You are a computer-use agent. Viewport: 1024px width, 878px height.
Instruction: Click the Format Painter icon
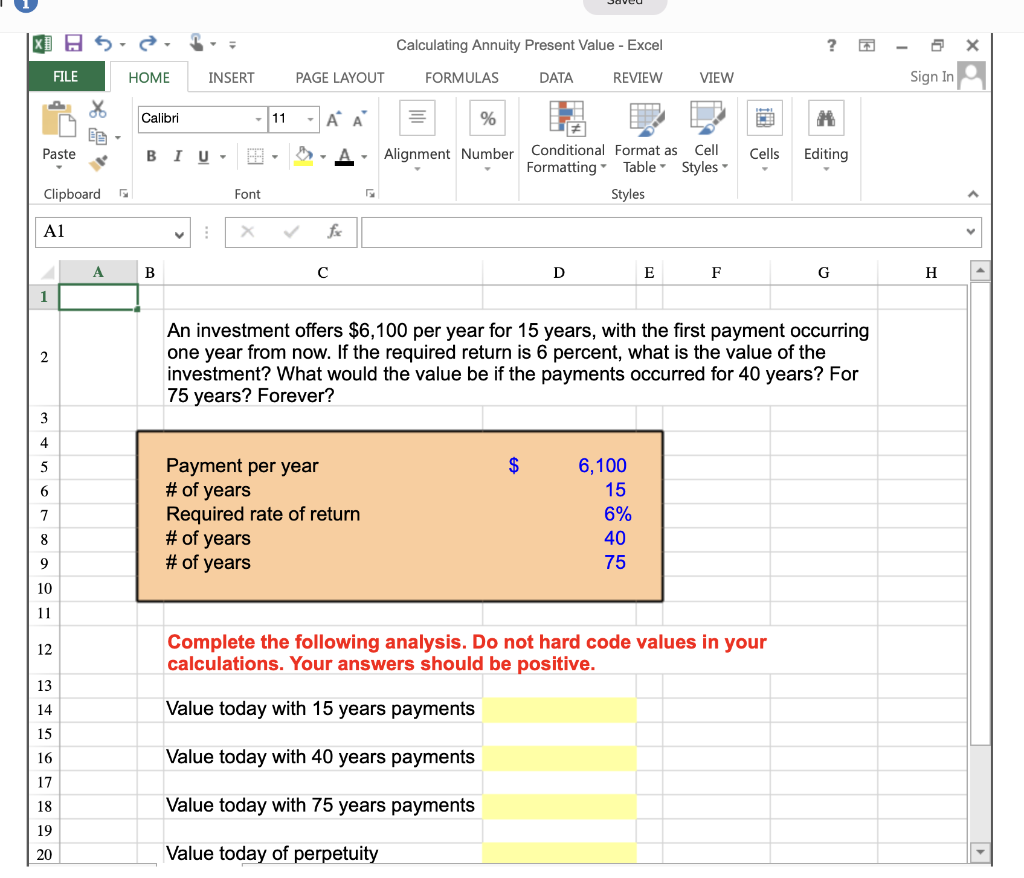pyautogui.click(x=97, y=160)
